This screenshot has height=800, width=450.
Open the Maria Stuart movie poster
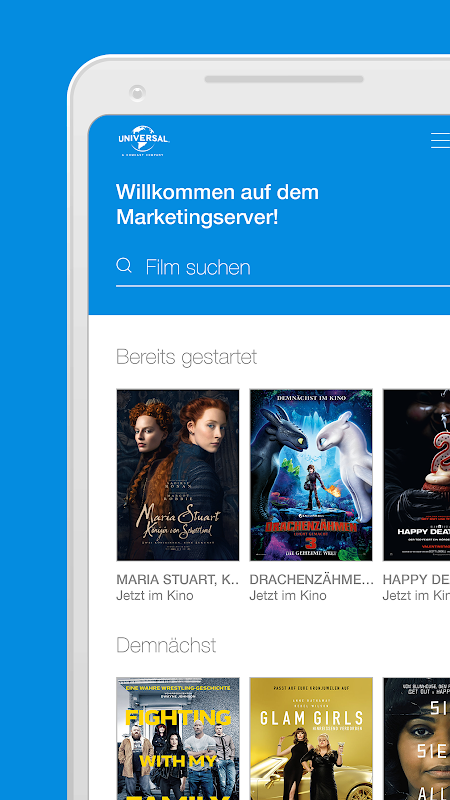tap(178, 475)
